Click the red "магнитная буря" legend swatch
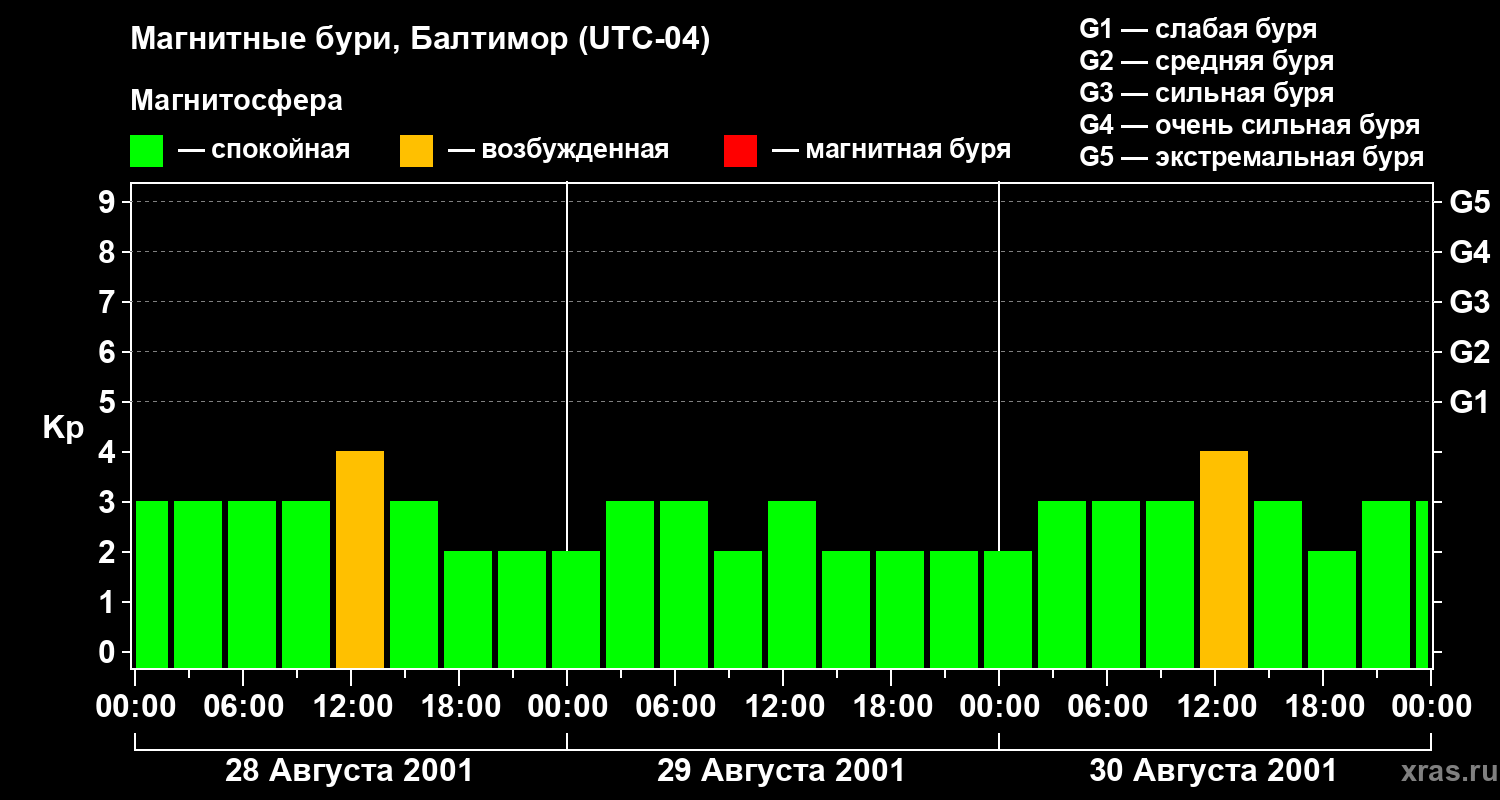This screenshot has width=1500, height=800. 741,151
